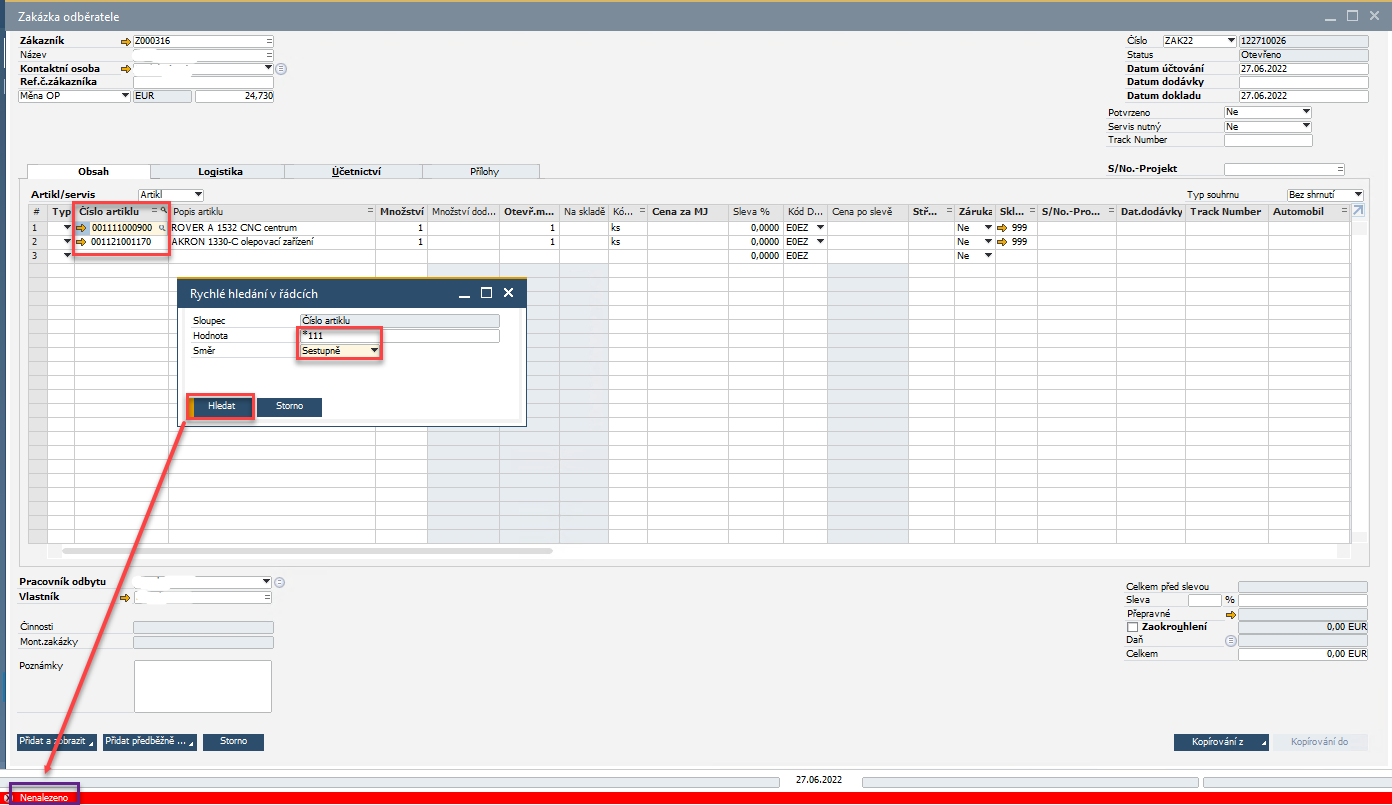
Task: Open the Artikl/servis dropdown
Action: (198, 194)
